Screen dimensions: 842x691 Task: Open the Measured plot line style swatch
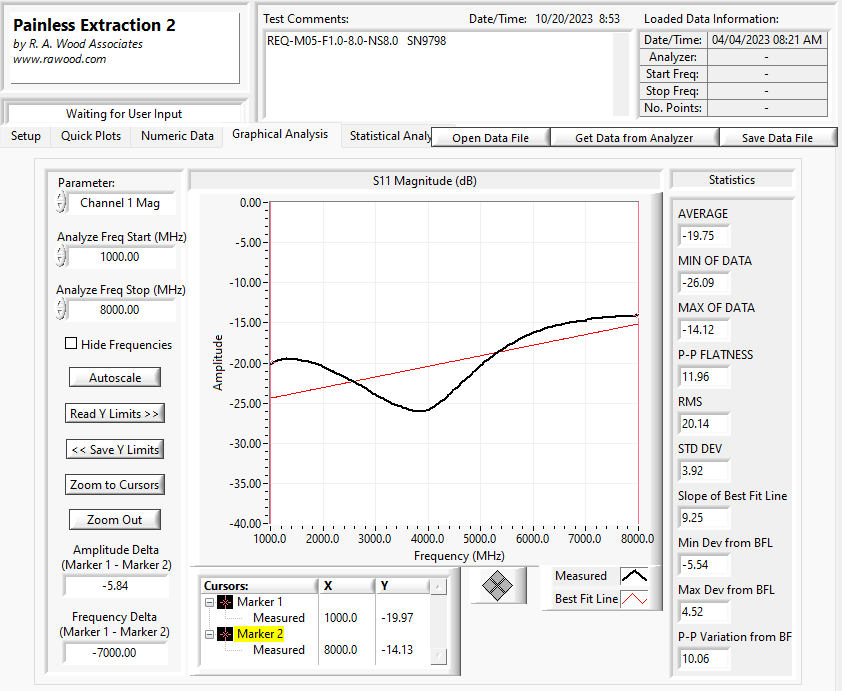(x=634, y=576)
